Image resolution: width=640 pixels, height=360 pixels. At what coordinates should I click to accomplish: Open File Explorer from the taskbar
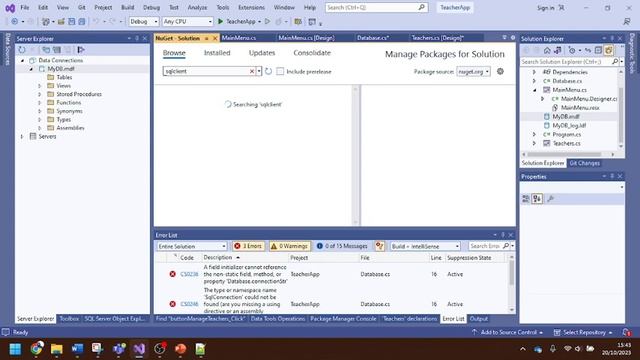point(57,349)
